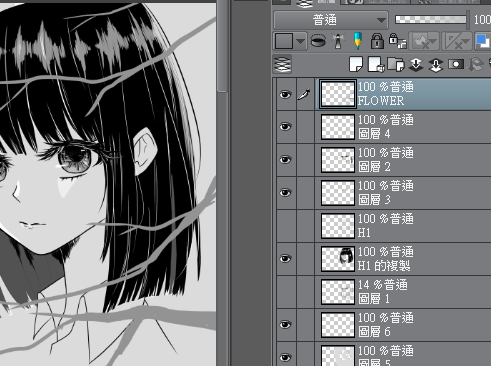Select the 圖層 6 layer thumbnail
Screen dimensions: 491x366
coord(337,325)
